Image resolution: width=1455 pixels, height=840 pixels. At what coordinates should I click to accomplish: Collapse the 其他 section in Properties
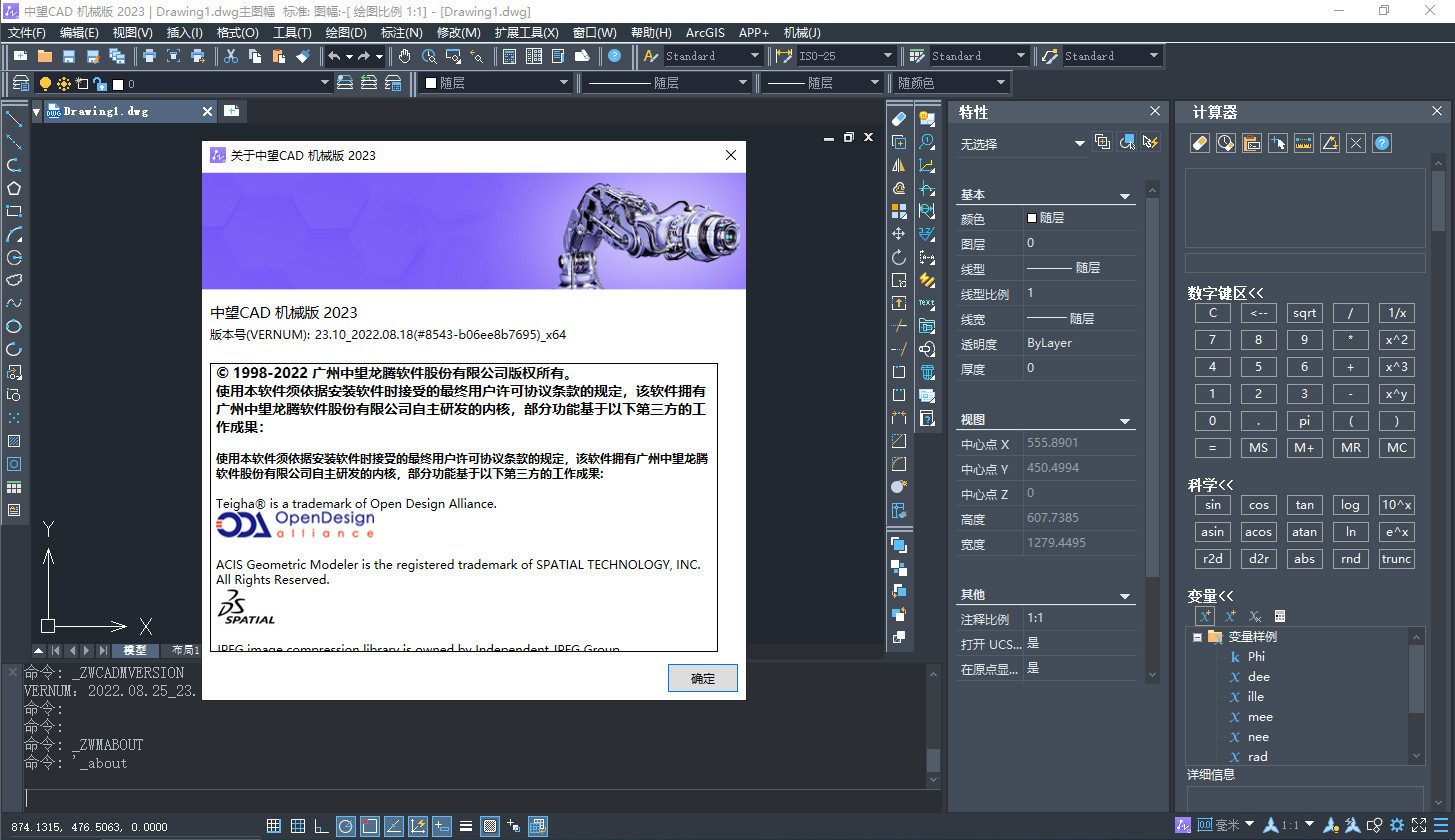coord(1124,596)
